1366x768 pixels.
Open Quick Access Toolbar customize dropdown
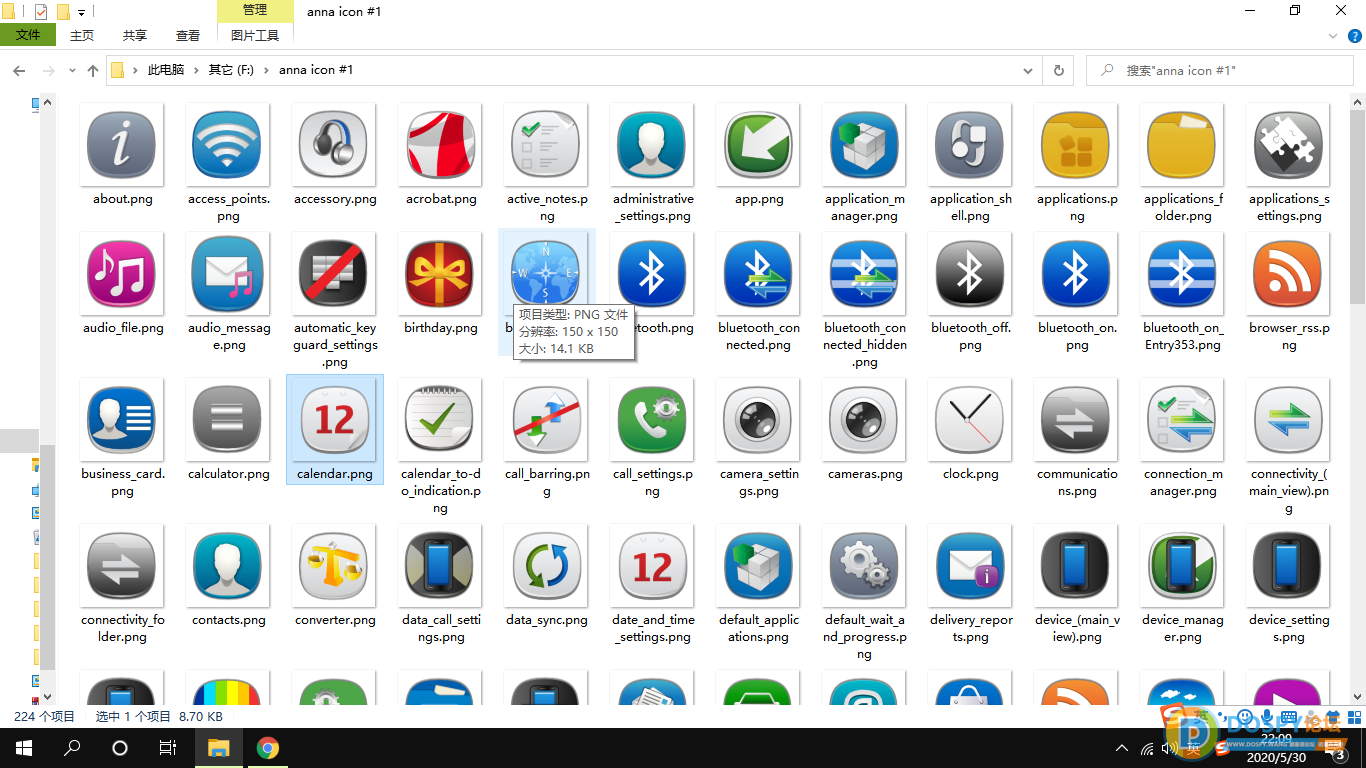(81, 12)
